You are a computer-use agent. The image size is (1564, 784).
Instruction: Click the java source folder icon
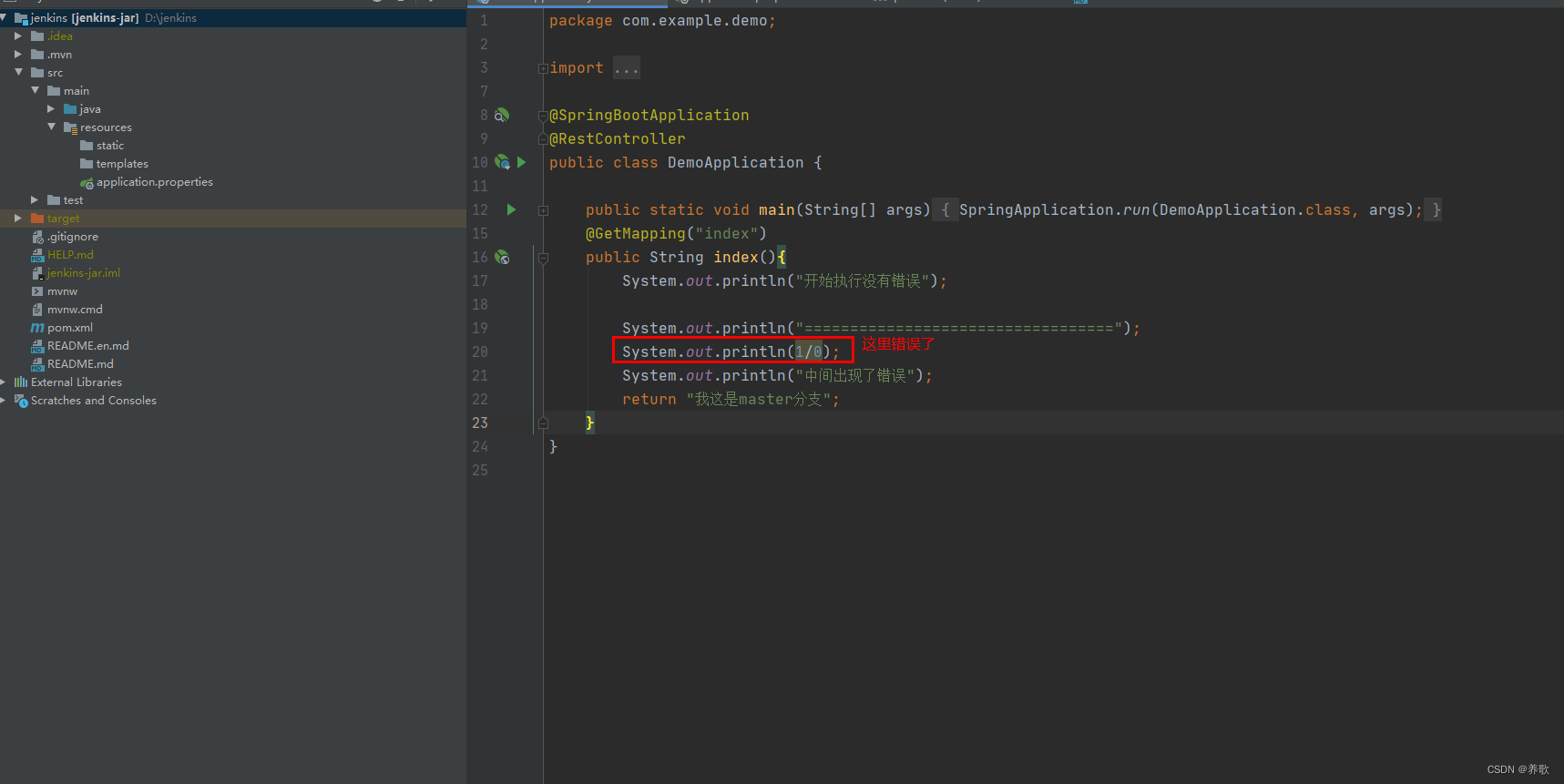point(70,109)
